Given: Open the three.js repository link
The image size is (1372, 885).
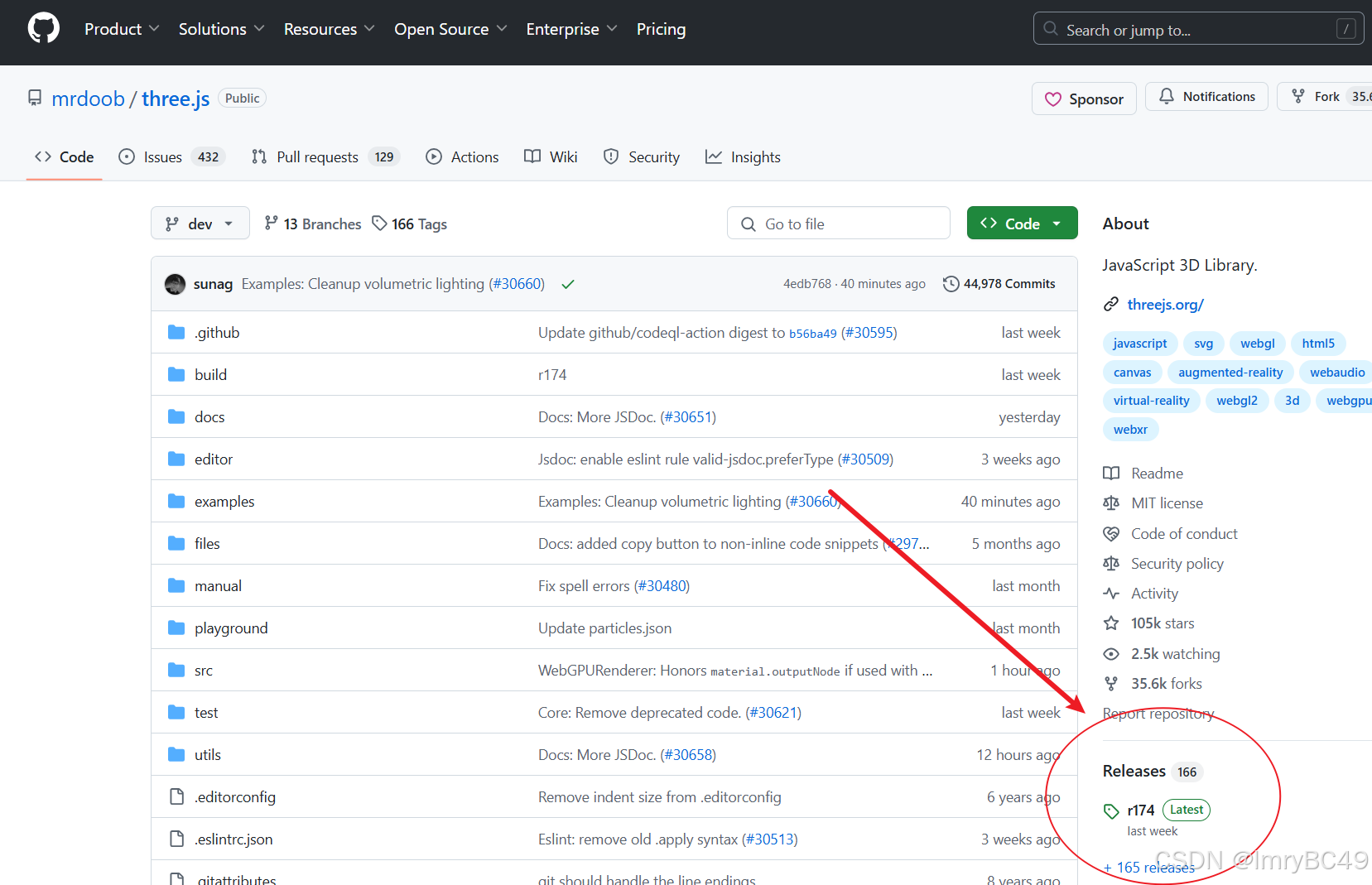Looking at the screenshot, I should tap(176, 99).
